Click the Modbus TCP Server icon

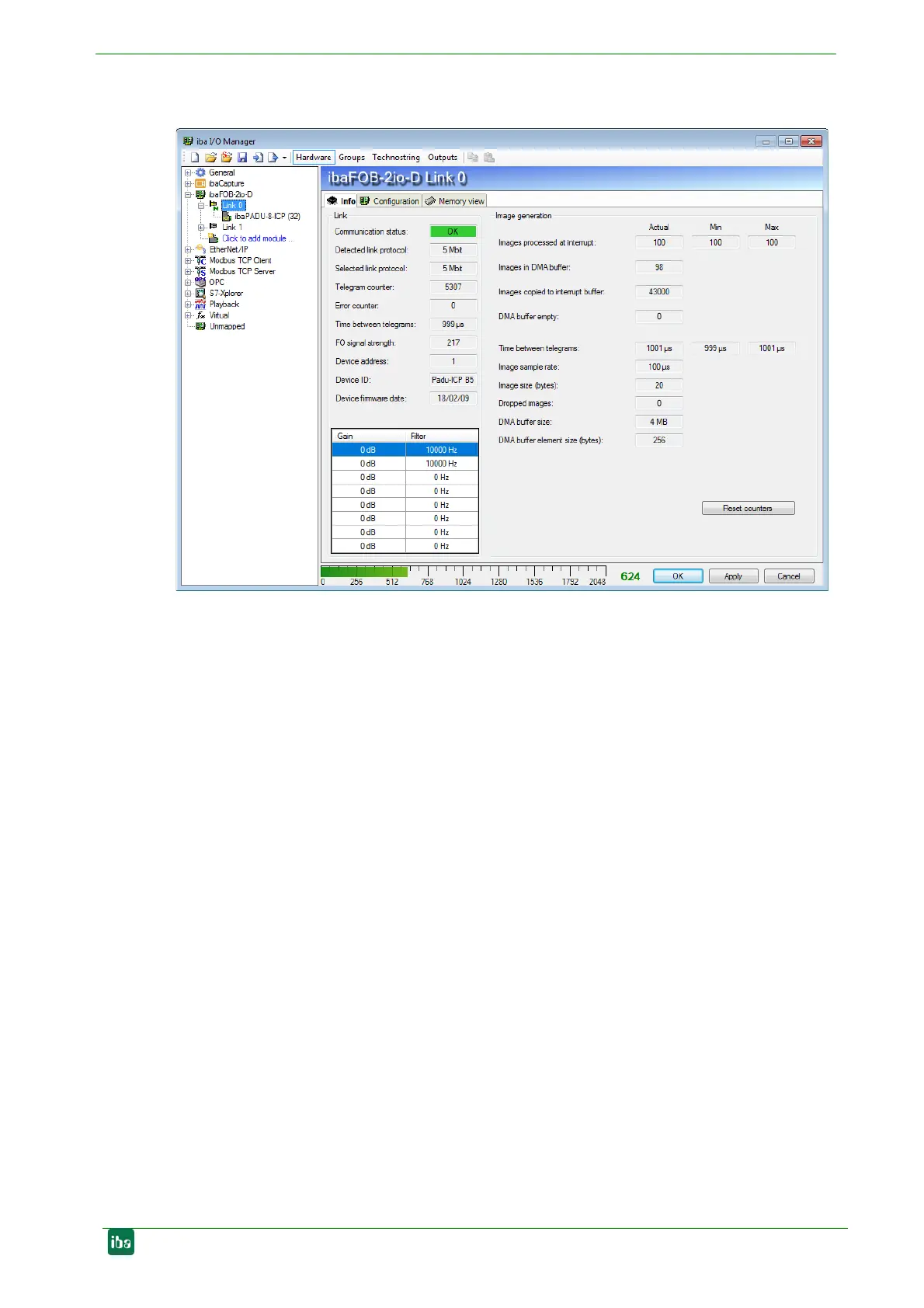[200, 271]
